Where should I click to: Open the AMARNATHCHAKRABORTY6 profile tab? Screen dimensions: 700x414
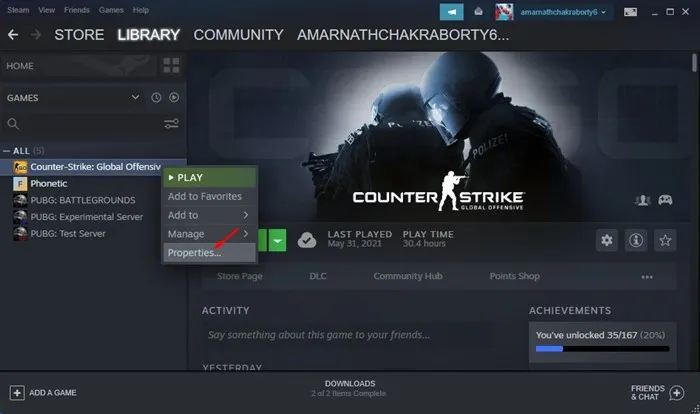click(x=403, y=35)
